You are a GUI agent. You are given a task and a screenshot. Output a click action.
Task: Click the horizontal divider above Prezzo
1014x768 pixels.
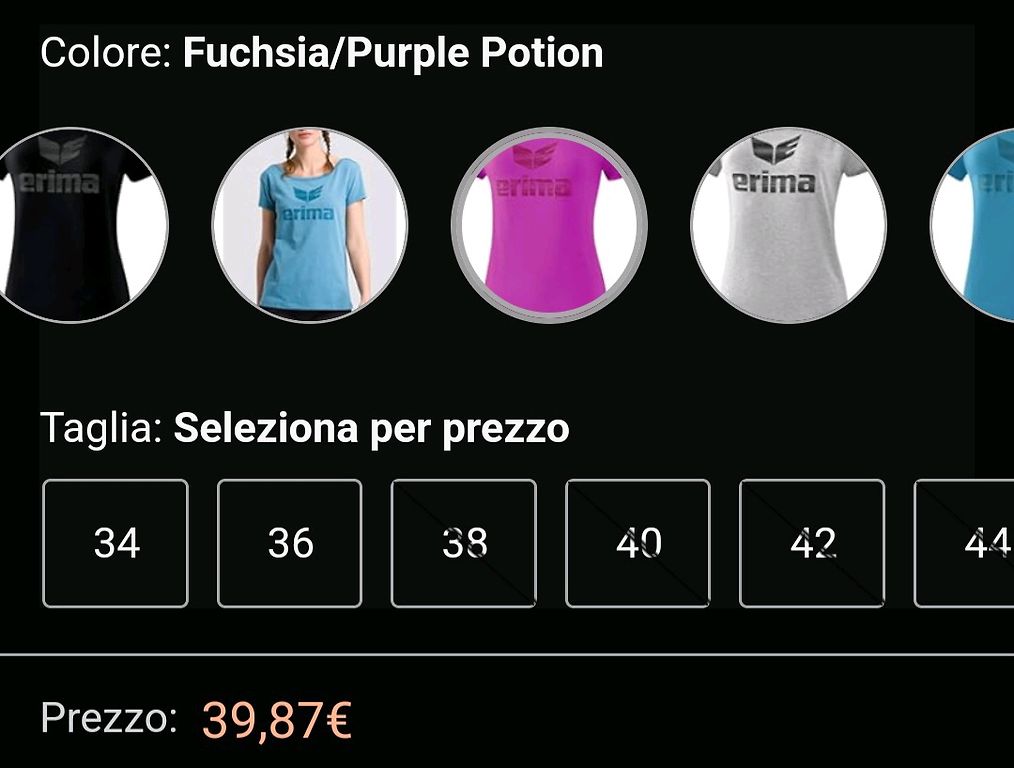tap(507, 654)
